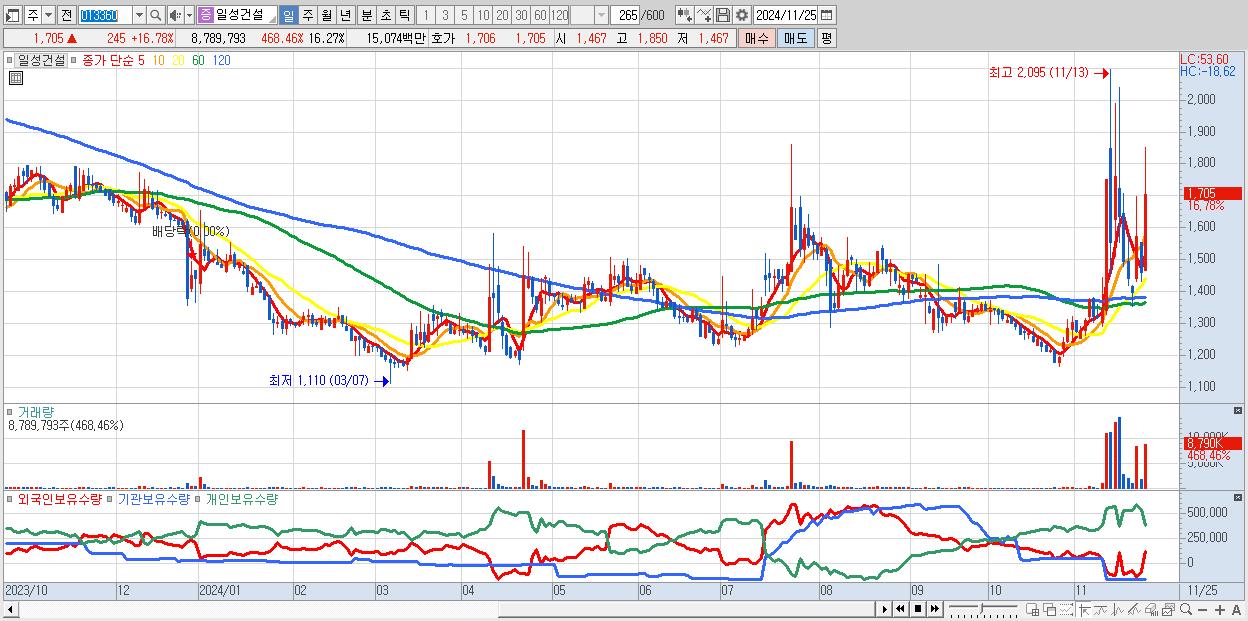Open chart settings gear icon
Viewport: 1248px width, 621px height.
[742, 16]
